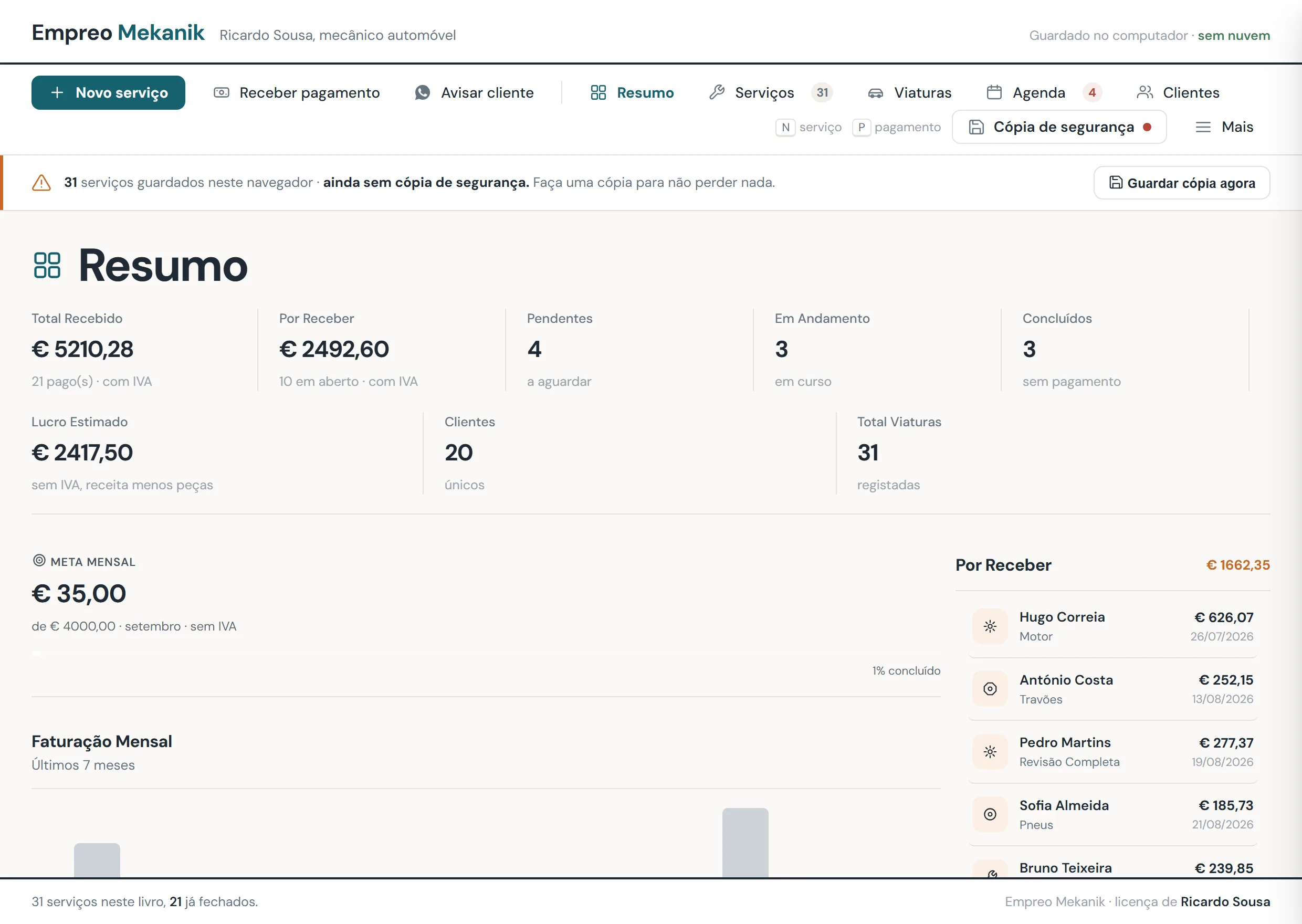Screen dimensions: 1302x924
Task: Click the Meta Mensal € 35,00 amount
Action: 79,593
